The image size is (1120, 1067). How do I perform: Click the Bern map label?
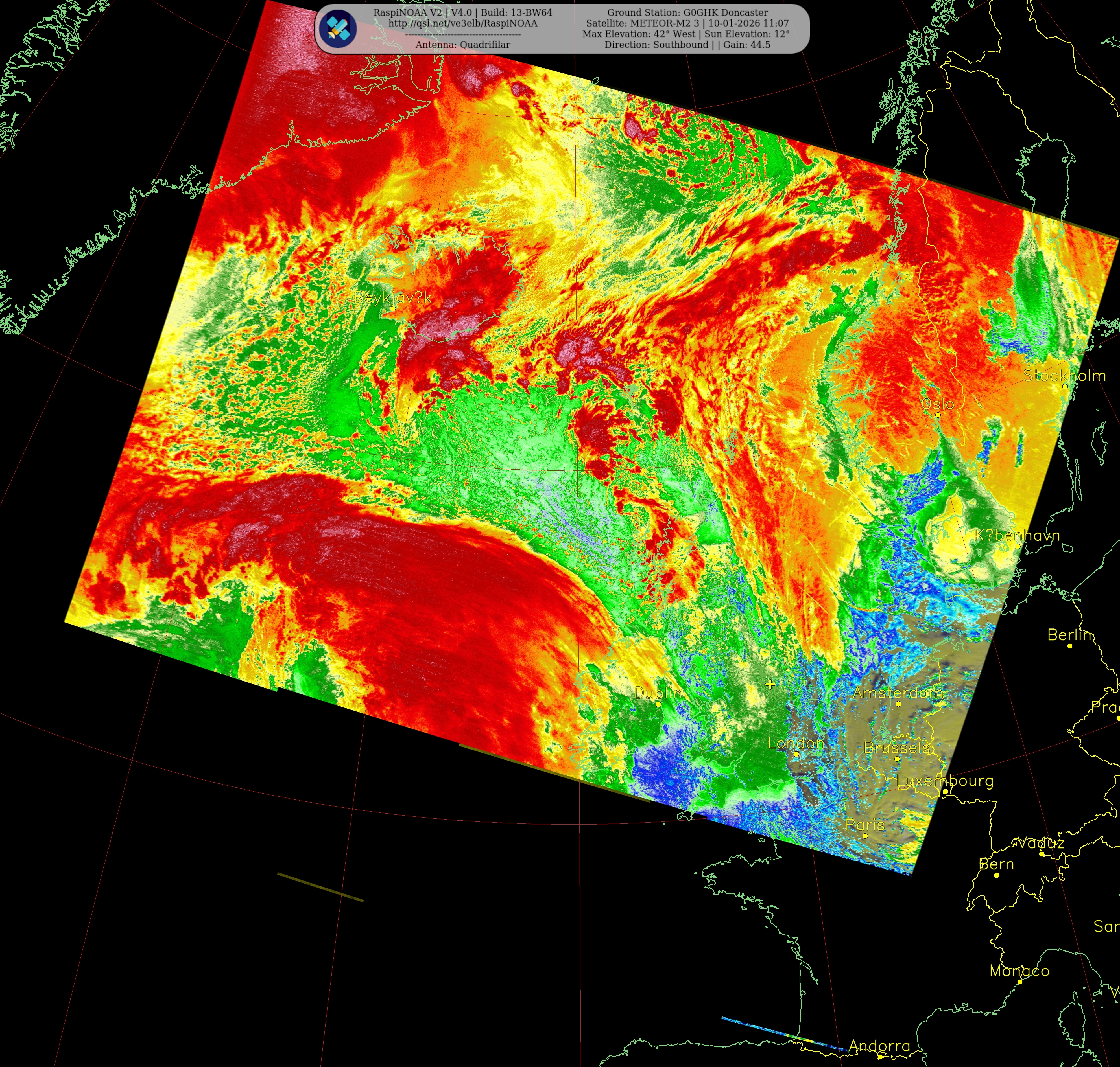(996, 864)
